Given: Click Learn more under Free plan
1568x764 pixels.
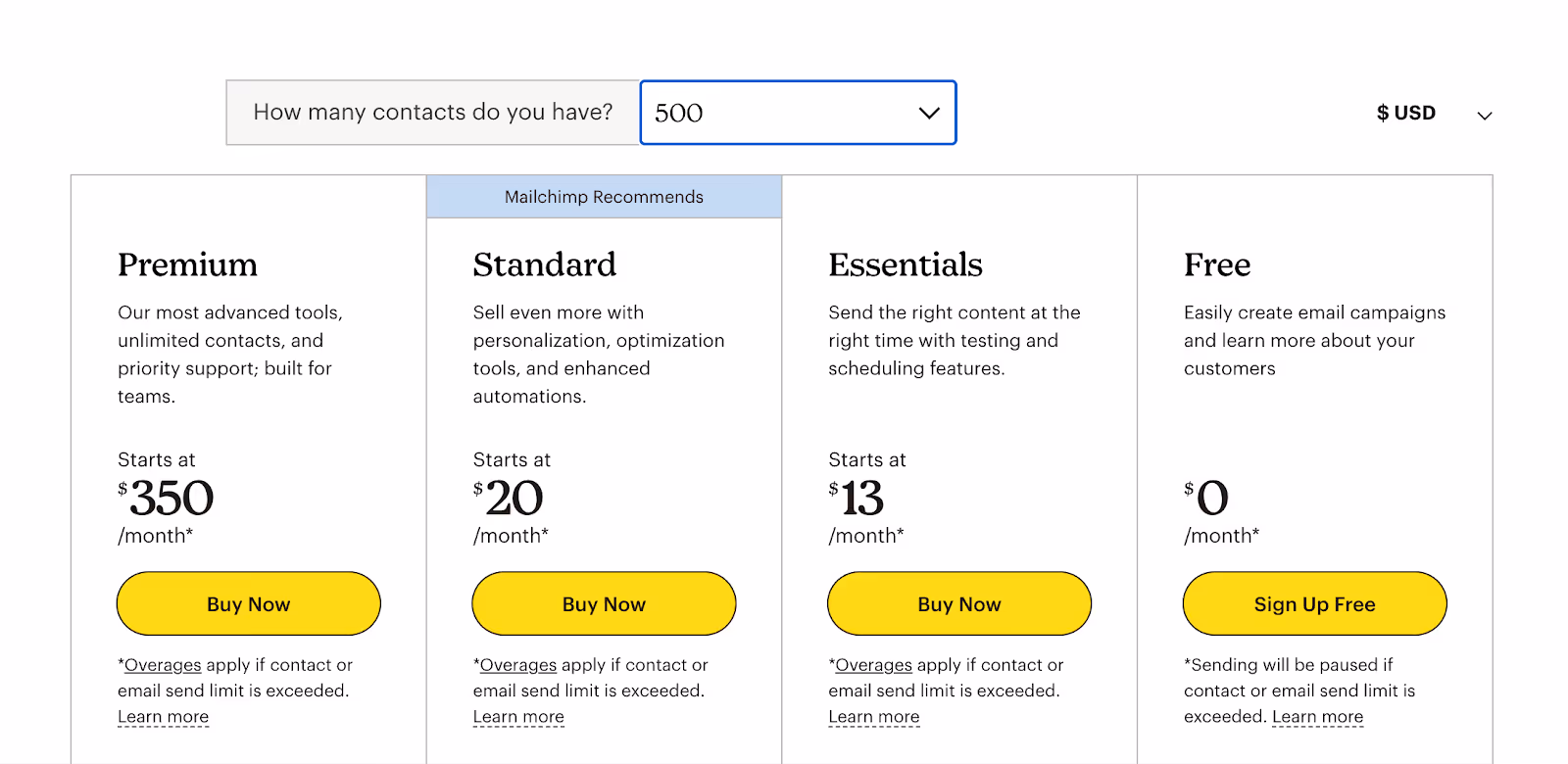Looking at the screenshot, I should (x=1318, y=717).
